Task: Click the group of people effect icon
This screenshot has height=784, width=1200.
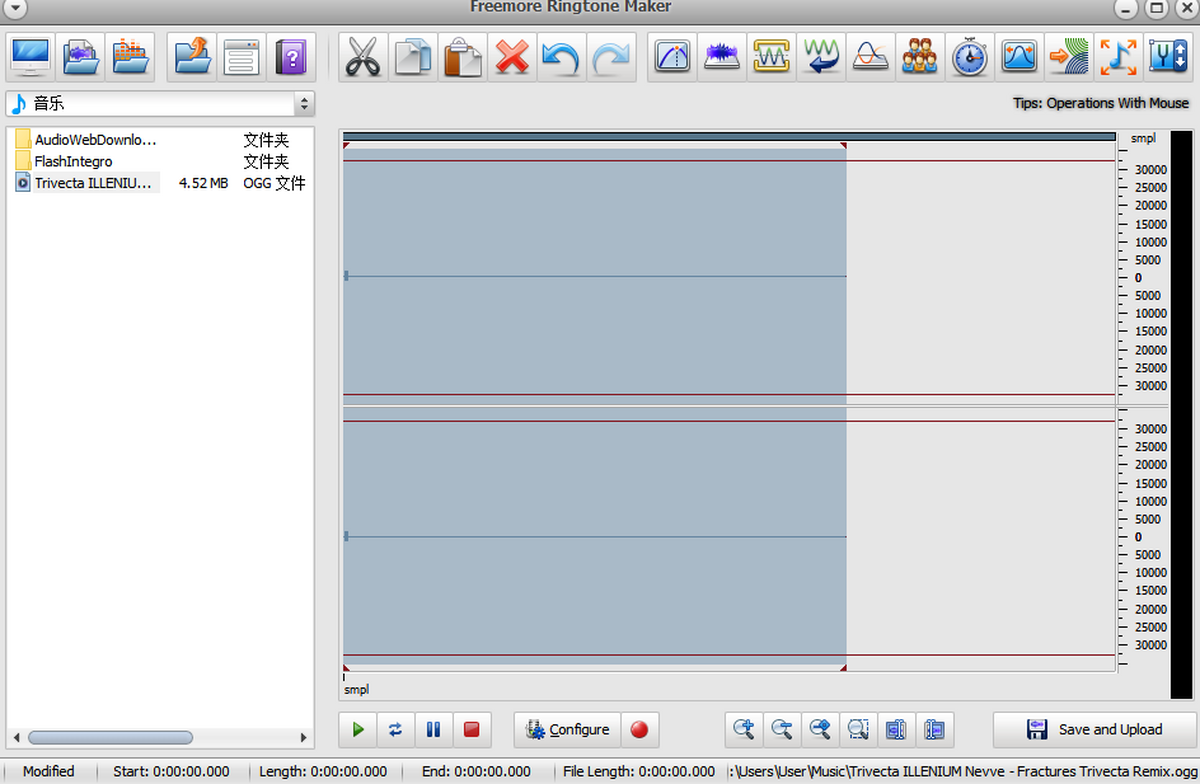Action: click(920, 56)
